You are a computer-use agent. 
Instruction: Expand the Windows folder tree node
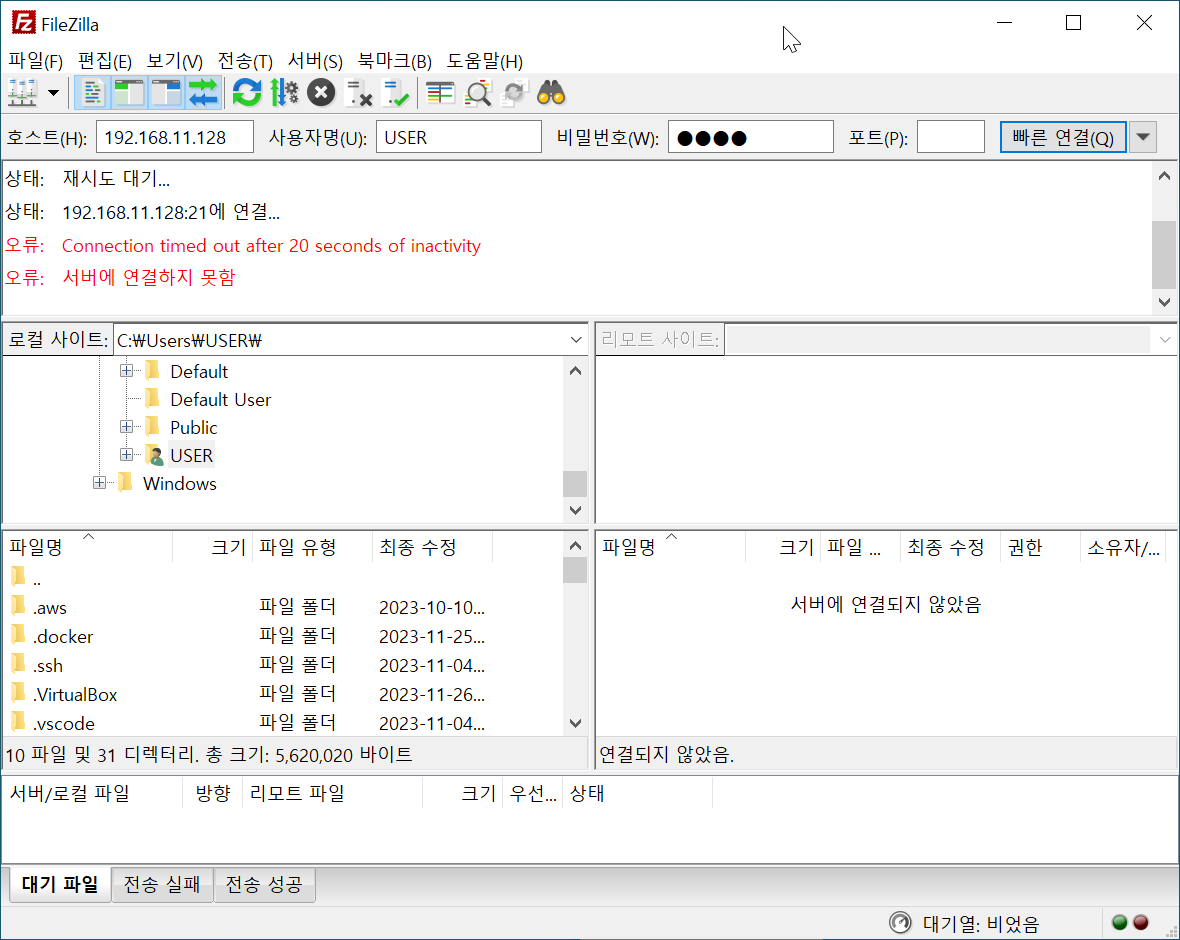pyautogui.click(x=99, y=482)
